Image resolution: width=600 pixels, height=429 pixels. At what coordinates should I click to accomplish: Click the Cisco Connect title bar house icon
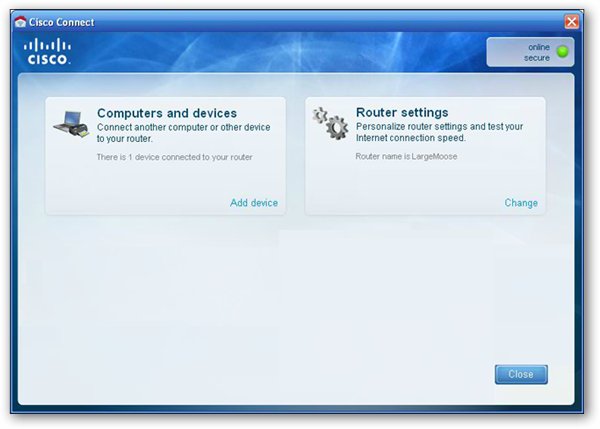(20, 22)
